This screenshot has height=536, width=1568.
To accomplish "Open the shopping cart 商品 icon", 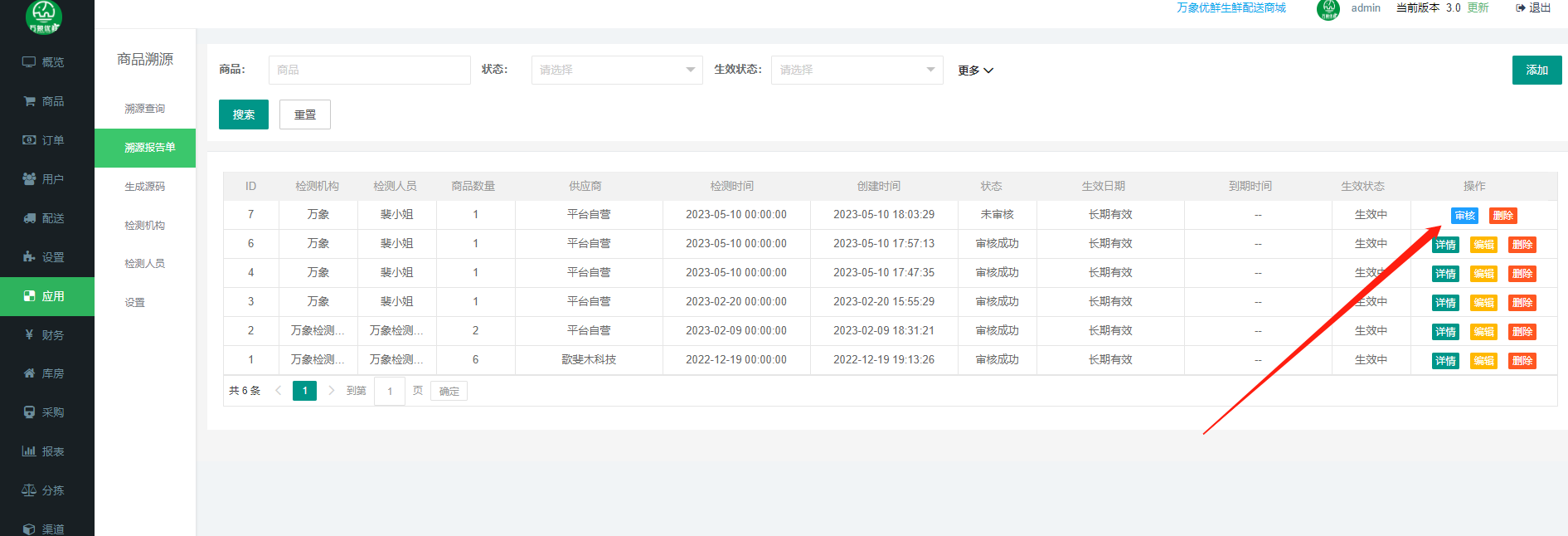I will pyautogui.click(x=29, y=101).
